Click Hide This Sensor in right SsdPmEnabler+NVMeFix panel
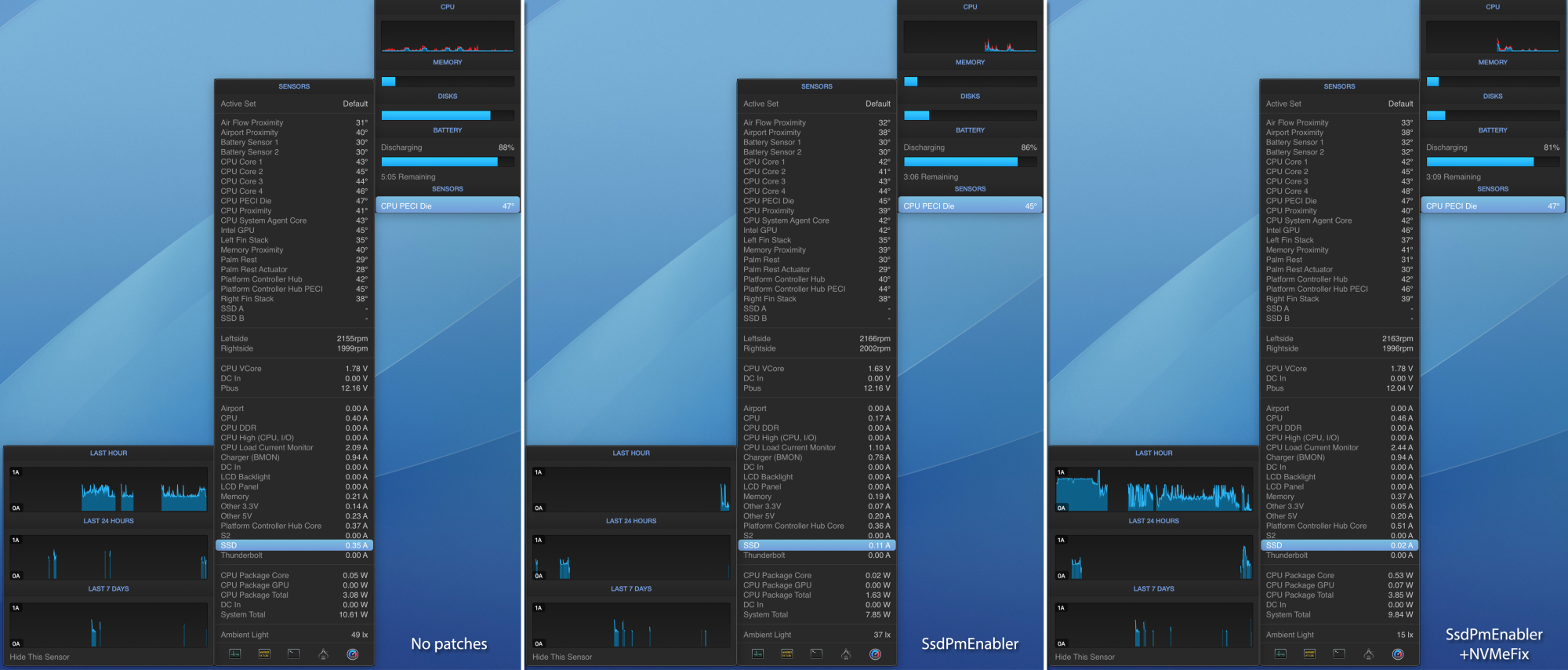The width and height of the screenshot is (1568, 670). (1085, 657)
